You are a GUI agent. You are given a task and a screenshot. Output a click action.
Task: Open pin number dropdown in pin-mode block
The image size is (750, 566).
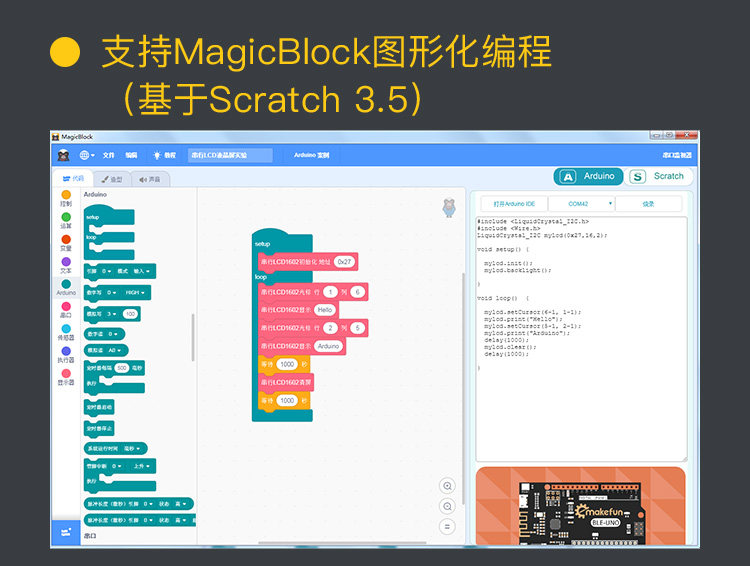coord(107,271)
